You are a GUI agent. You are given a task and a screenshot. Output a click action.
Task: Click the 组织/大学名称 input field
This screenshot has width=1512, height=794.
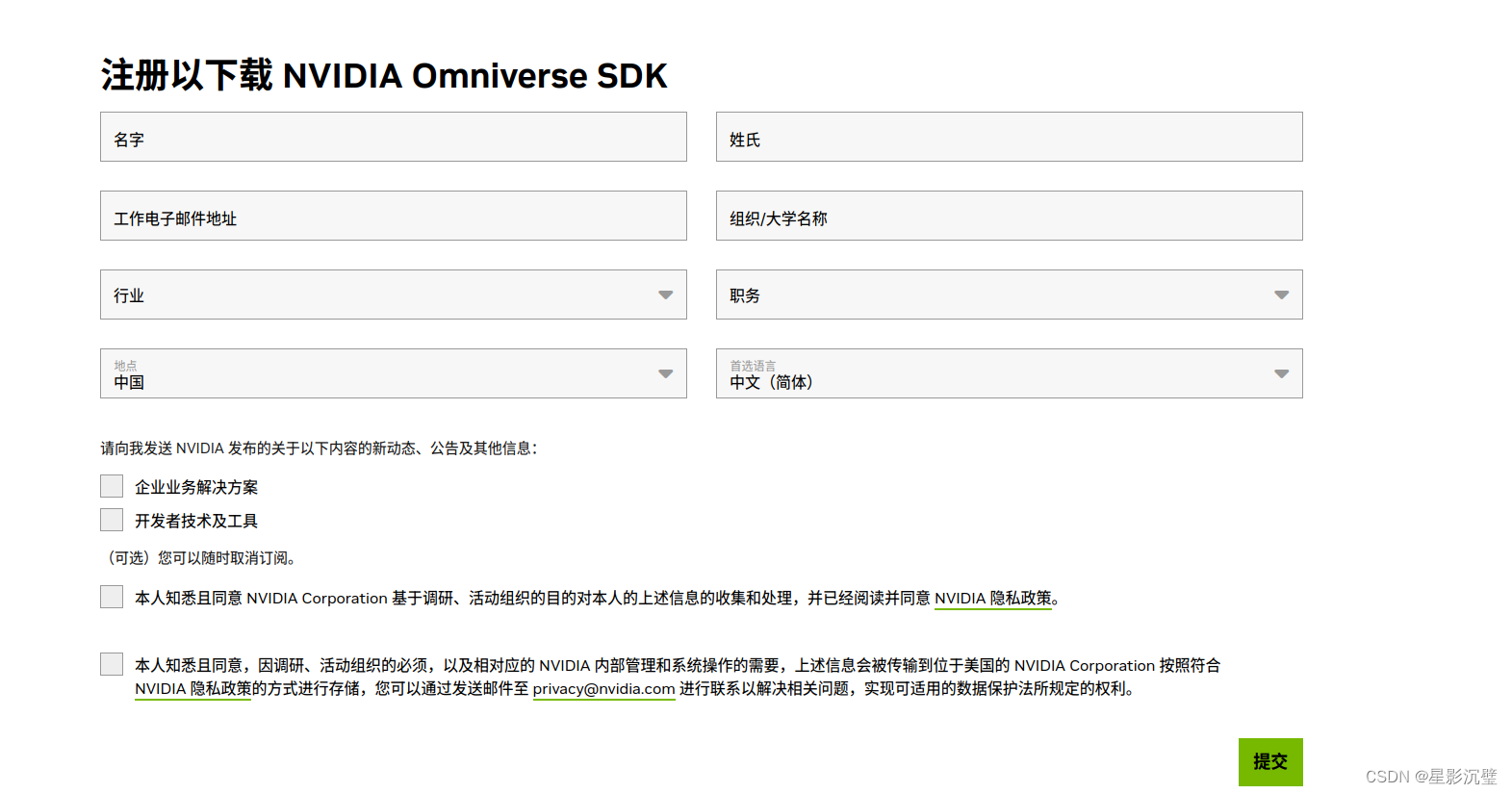(x=1009, y=216)
